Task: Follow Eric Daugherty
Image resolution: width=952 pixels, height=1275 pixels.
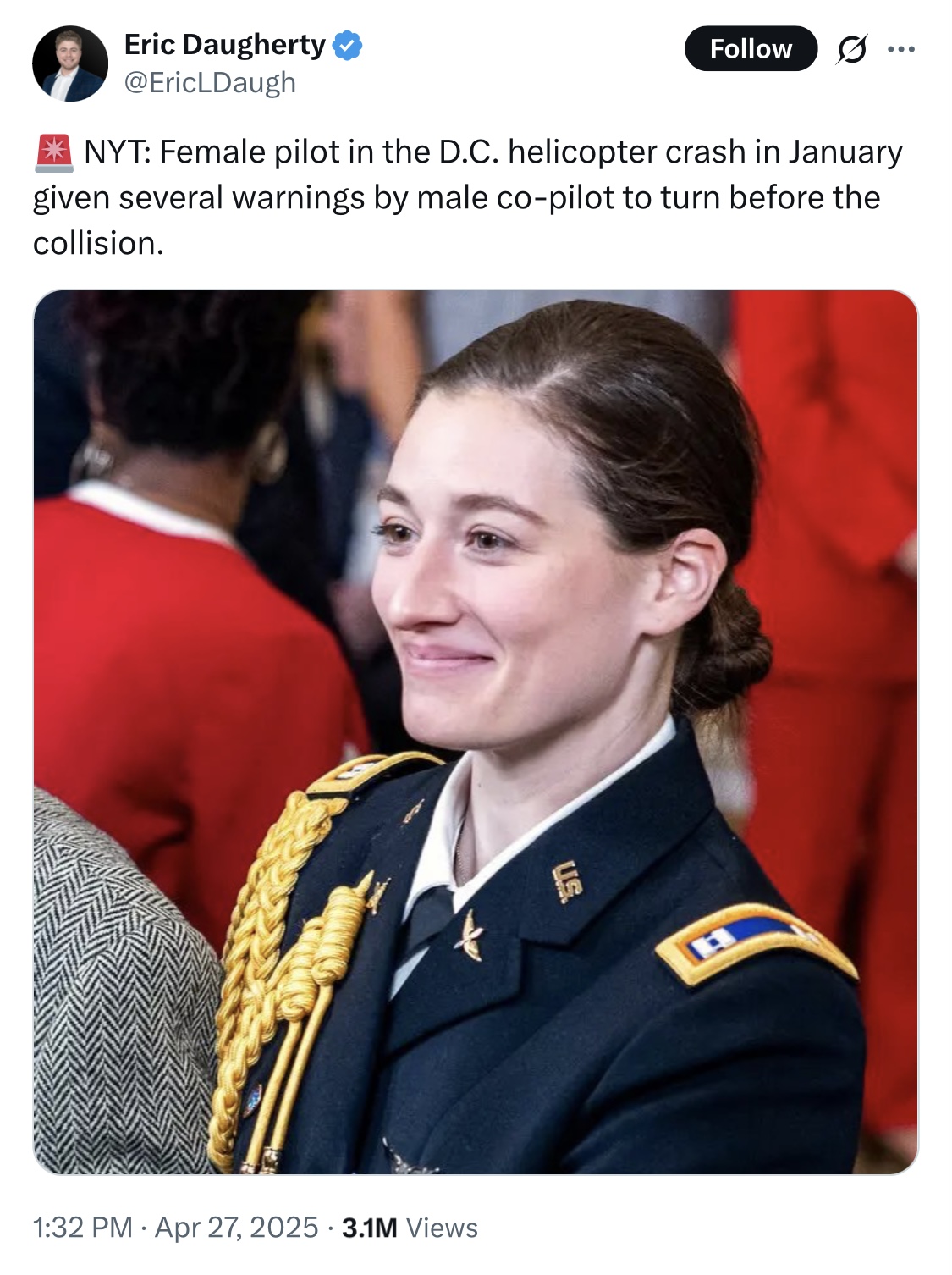Action: tap(751, 49)
